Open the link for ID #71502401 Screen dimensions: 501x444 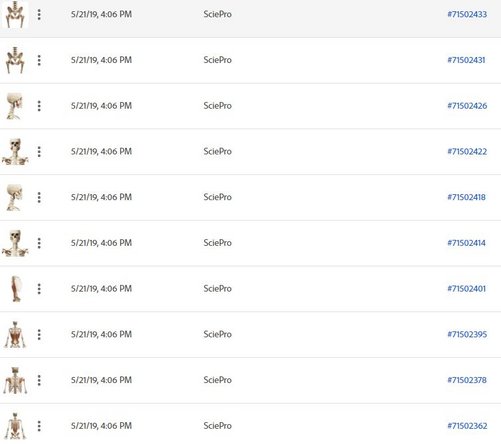[466, 289]
